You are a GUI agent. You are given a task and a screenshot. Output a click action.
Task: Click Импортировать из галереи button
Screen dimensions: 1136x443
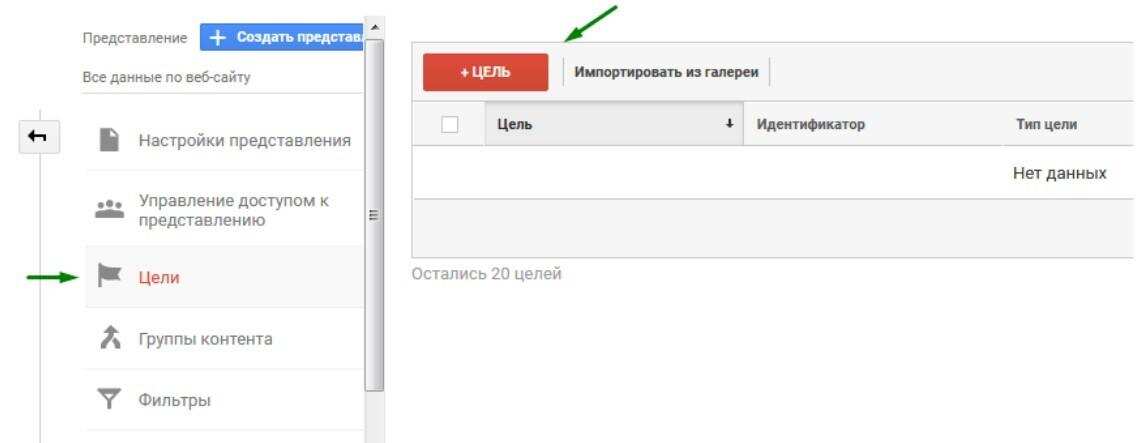tap(663, 72)
